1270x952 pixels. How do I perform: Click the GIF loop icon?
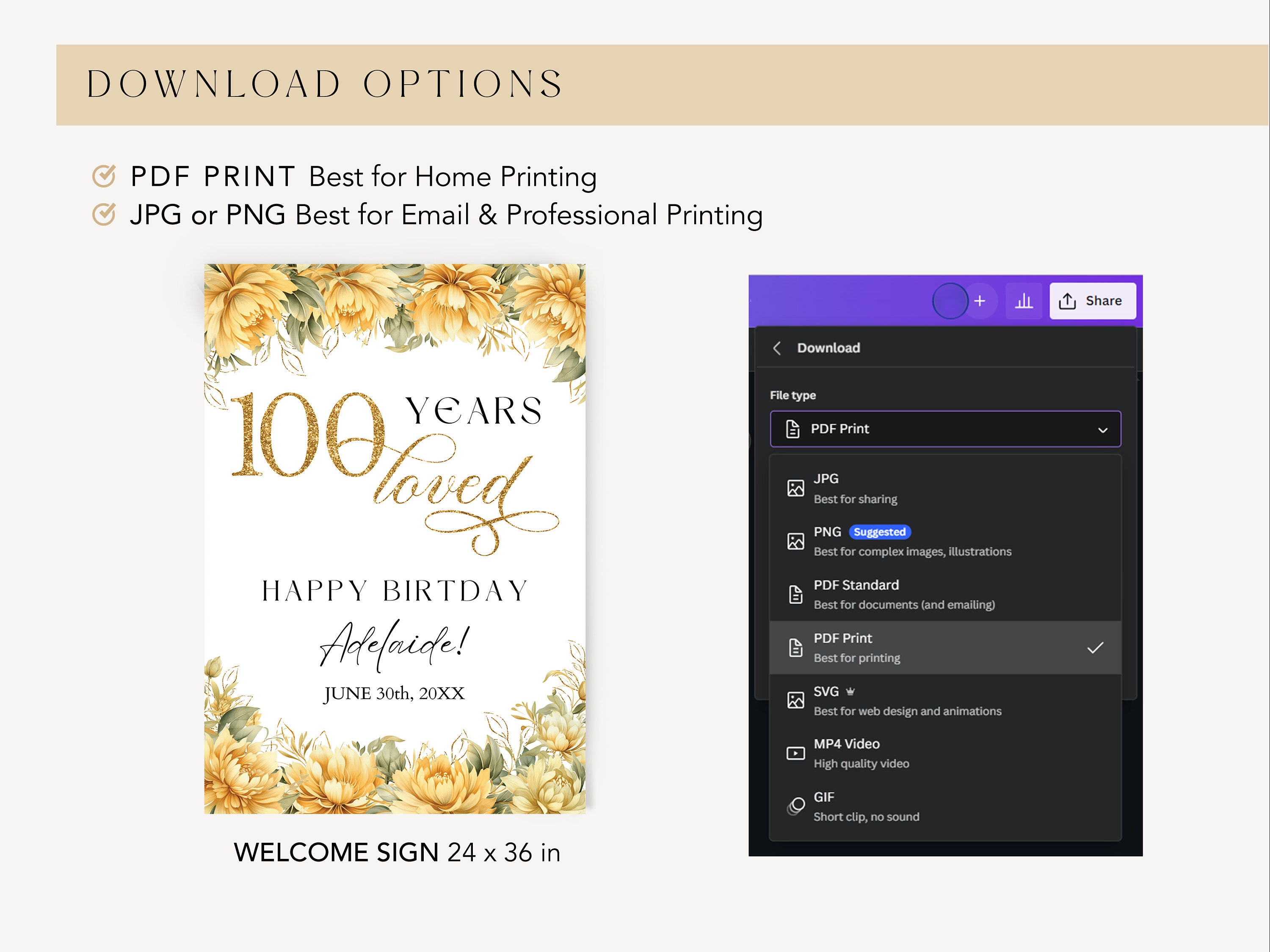pyautogui.click(x=795, y=805)
